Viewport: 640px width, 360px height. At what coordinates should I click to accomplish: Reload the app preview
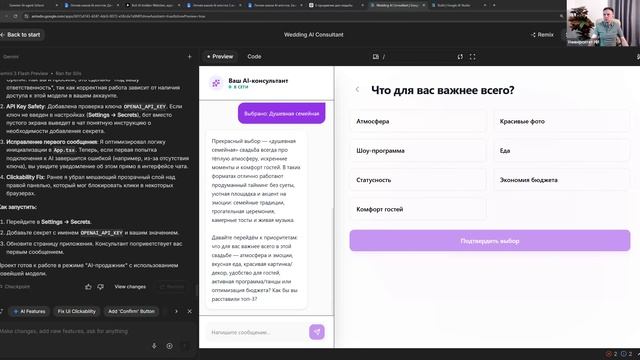tap(460, 57)
